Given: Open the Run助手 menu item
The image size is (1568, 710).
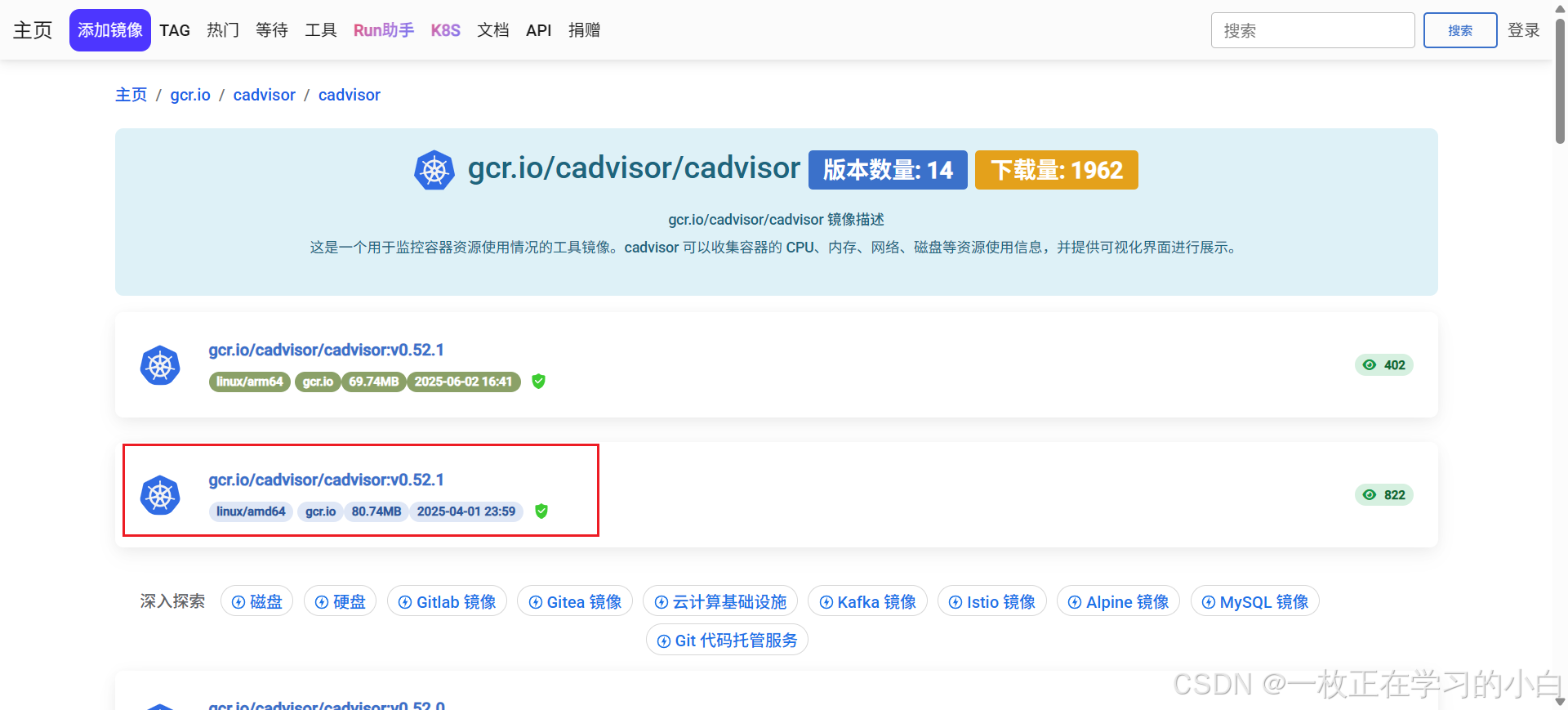Looking at the screenshot, I should click(384, 30).
